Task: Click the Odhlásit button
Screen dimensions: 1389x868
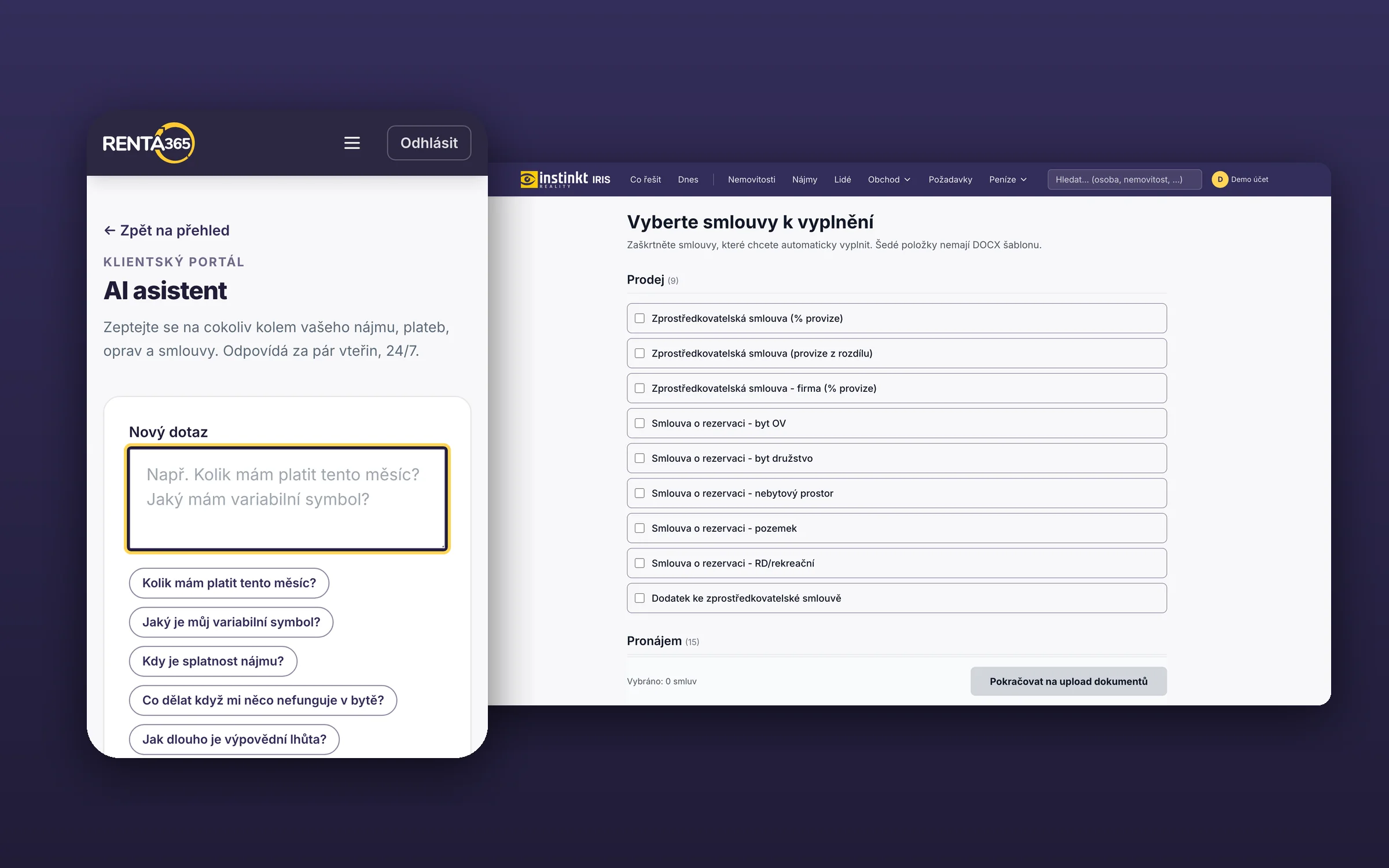Action: tap(429, 143)
